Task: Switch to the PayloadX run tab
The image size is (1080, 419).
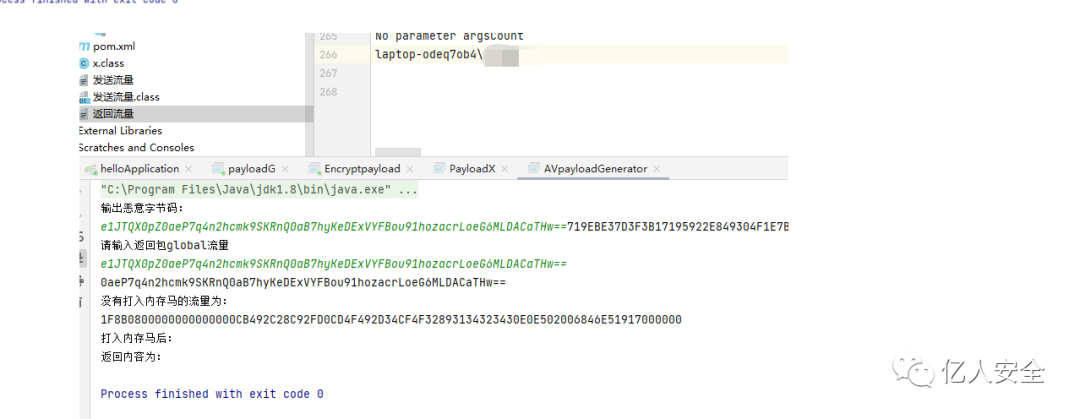Action: point(472,169)
